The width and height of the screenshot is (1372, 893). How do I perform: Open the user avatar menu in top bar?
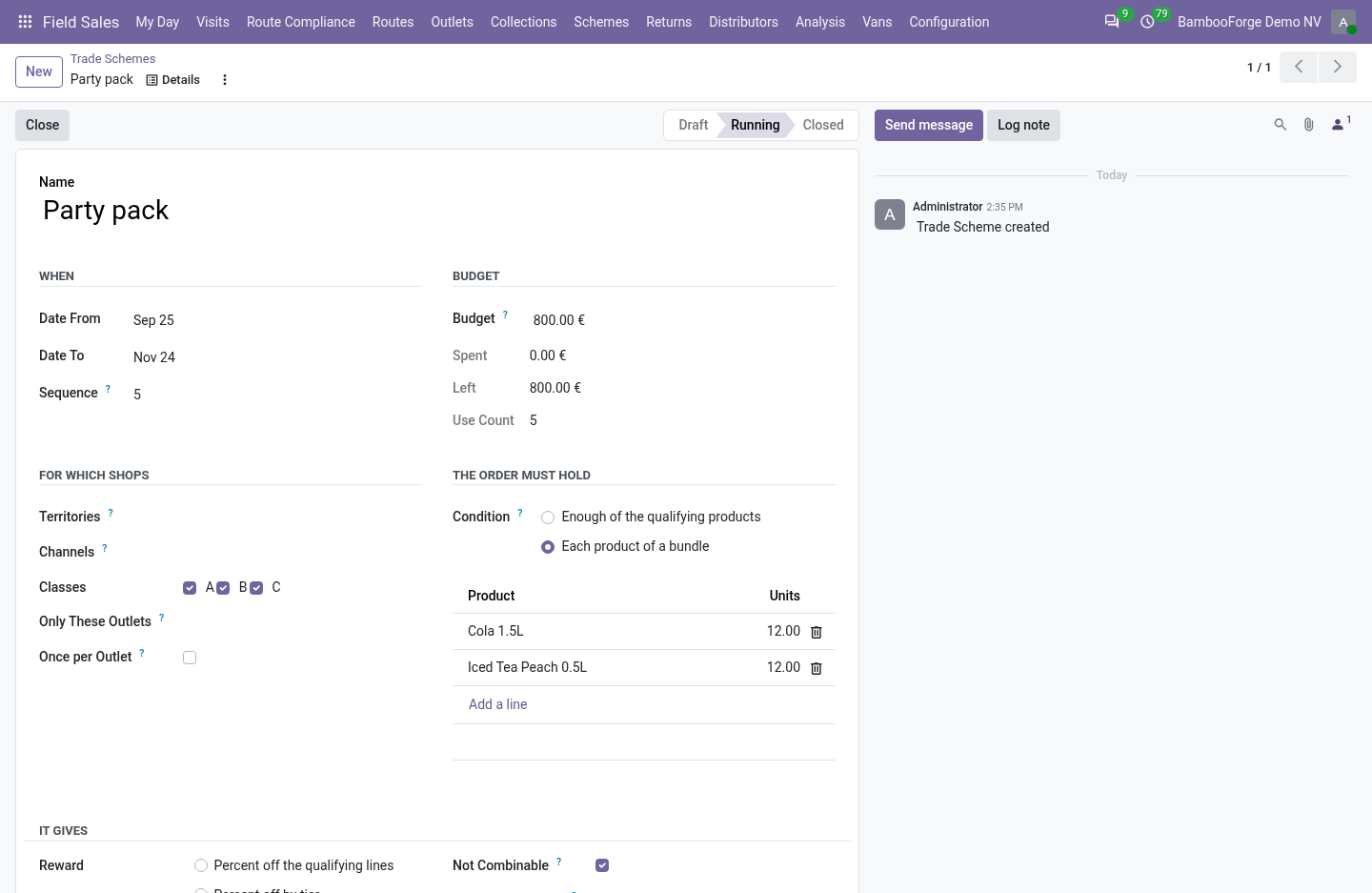point(1343,22)
